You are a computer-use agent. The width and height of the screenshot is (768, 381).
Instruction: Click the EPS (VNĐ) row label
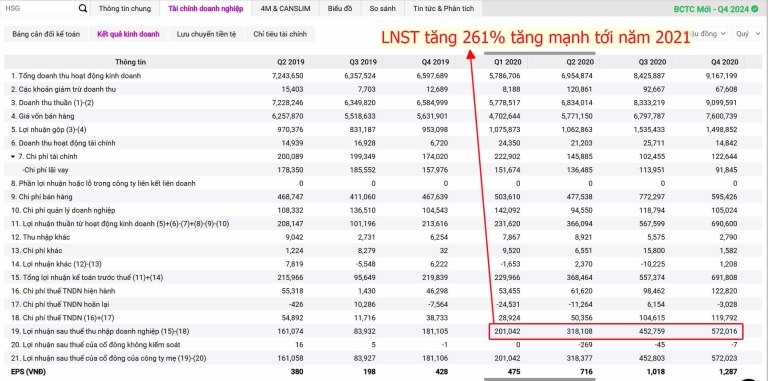pyautogui.click(x=28, y=372)
